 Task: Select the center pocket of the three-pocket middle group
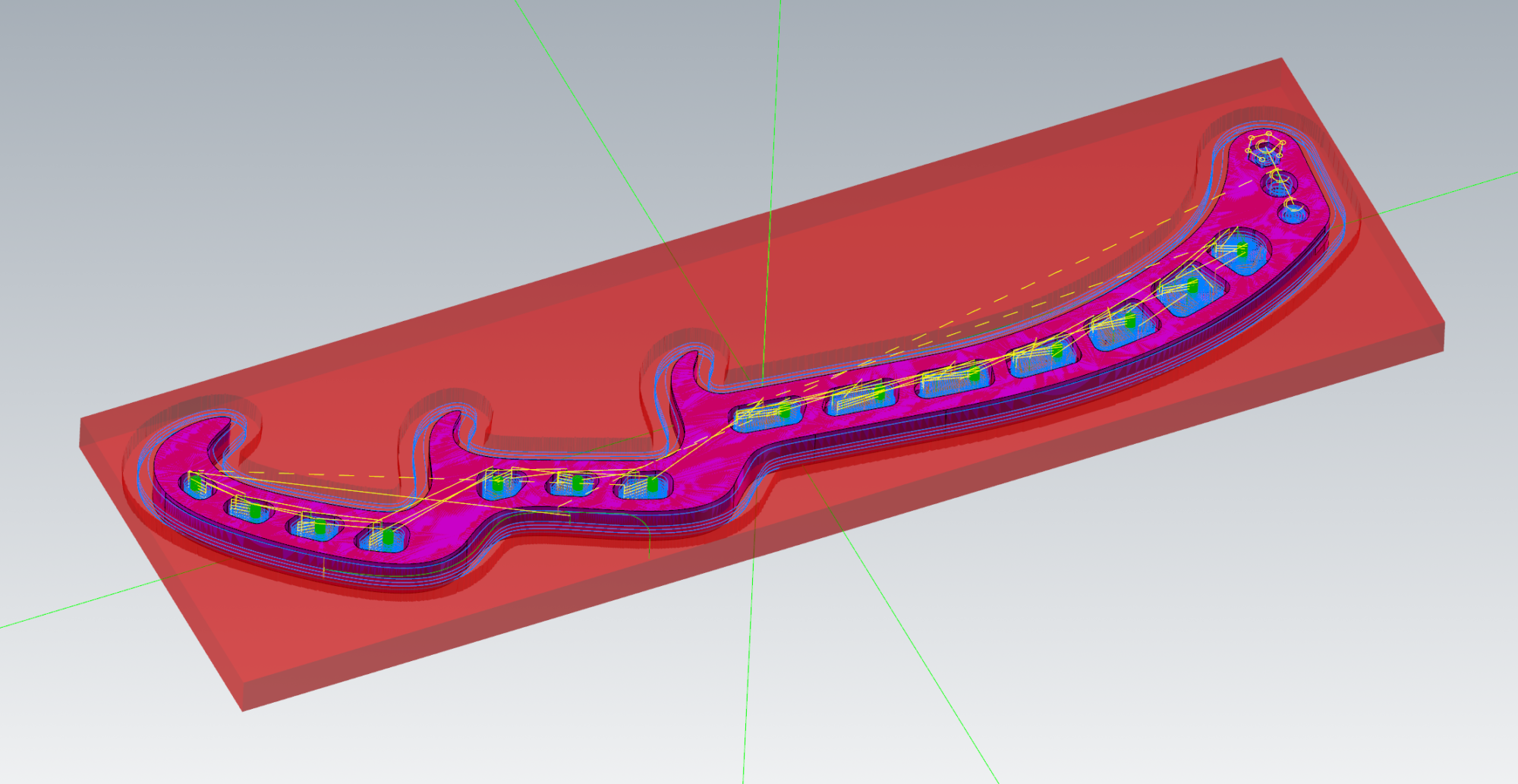(x=573, y=483)
